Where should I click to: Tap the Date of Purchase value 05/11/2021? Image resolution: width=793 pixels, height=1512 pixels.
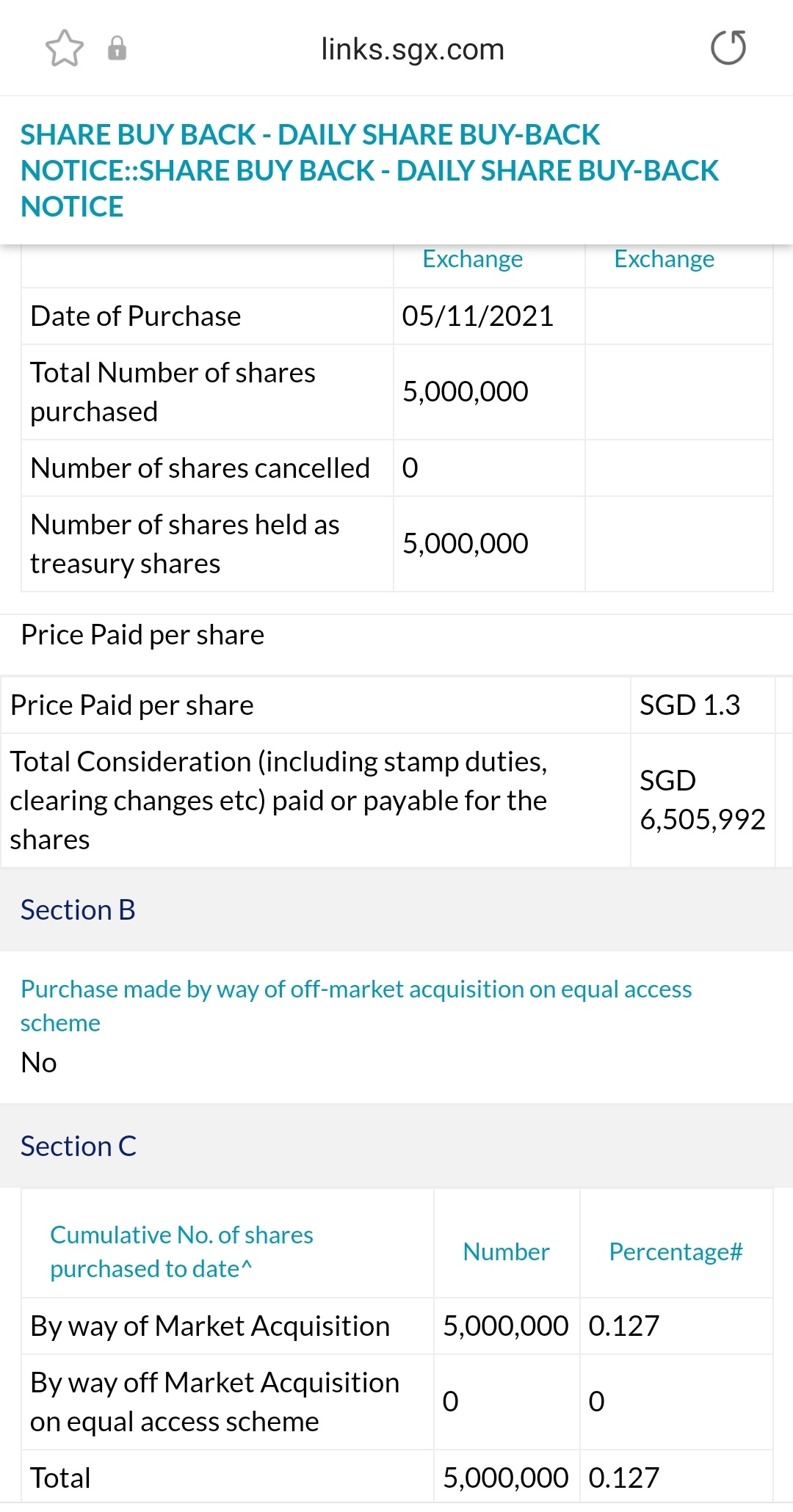[x=477, y=316]
